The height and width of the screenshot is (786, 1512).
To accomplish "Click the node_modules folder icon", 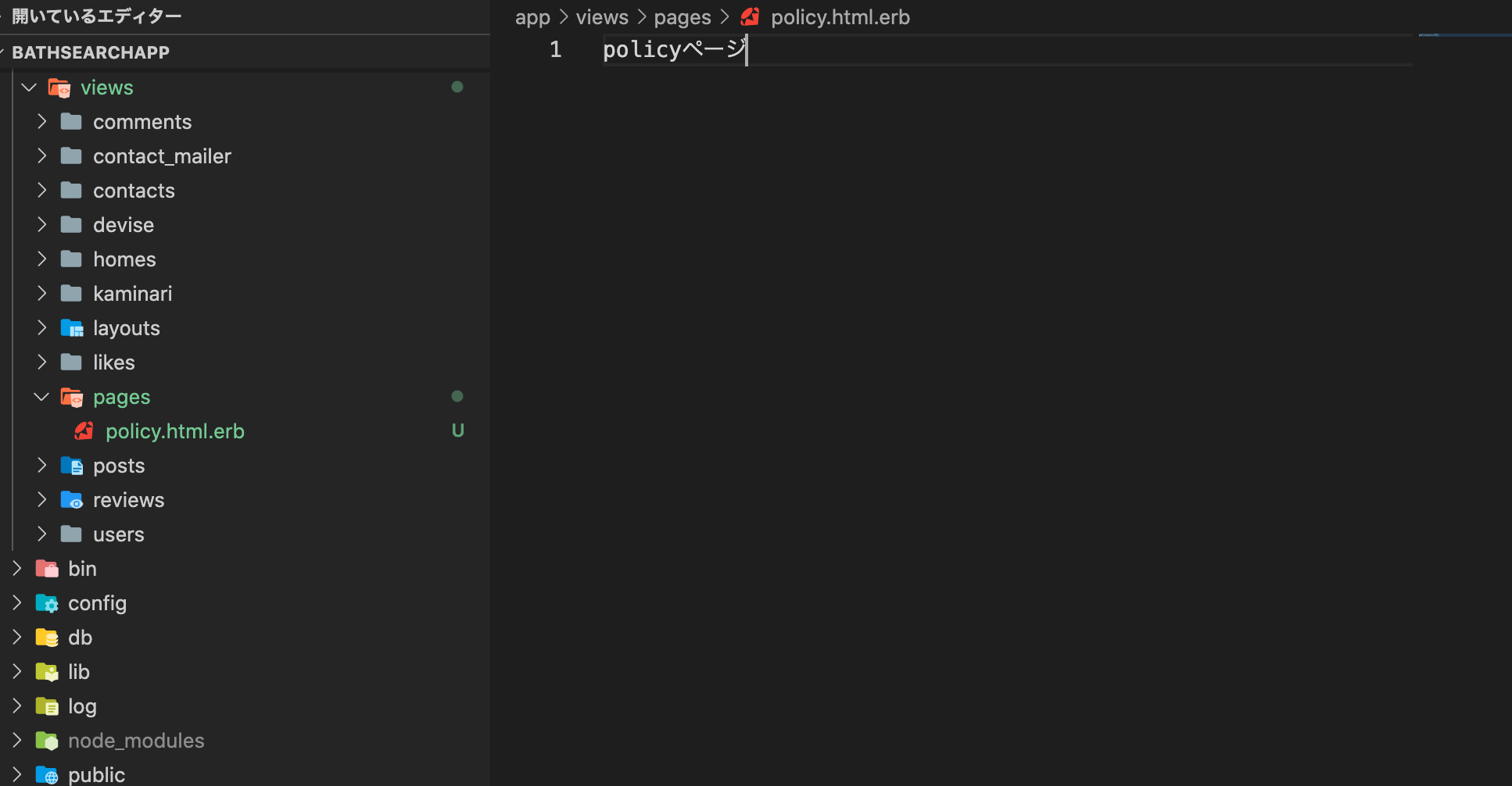I will [x=47, y=741].
